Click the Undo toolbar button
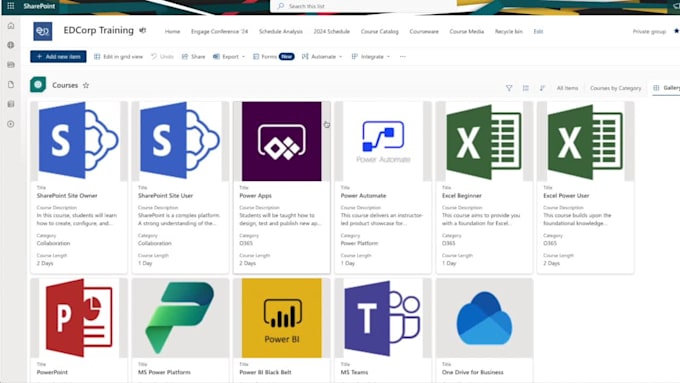The width and height of the screenshot is (680, 383). point(162,57)
